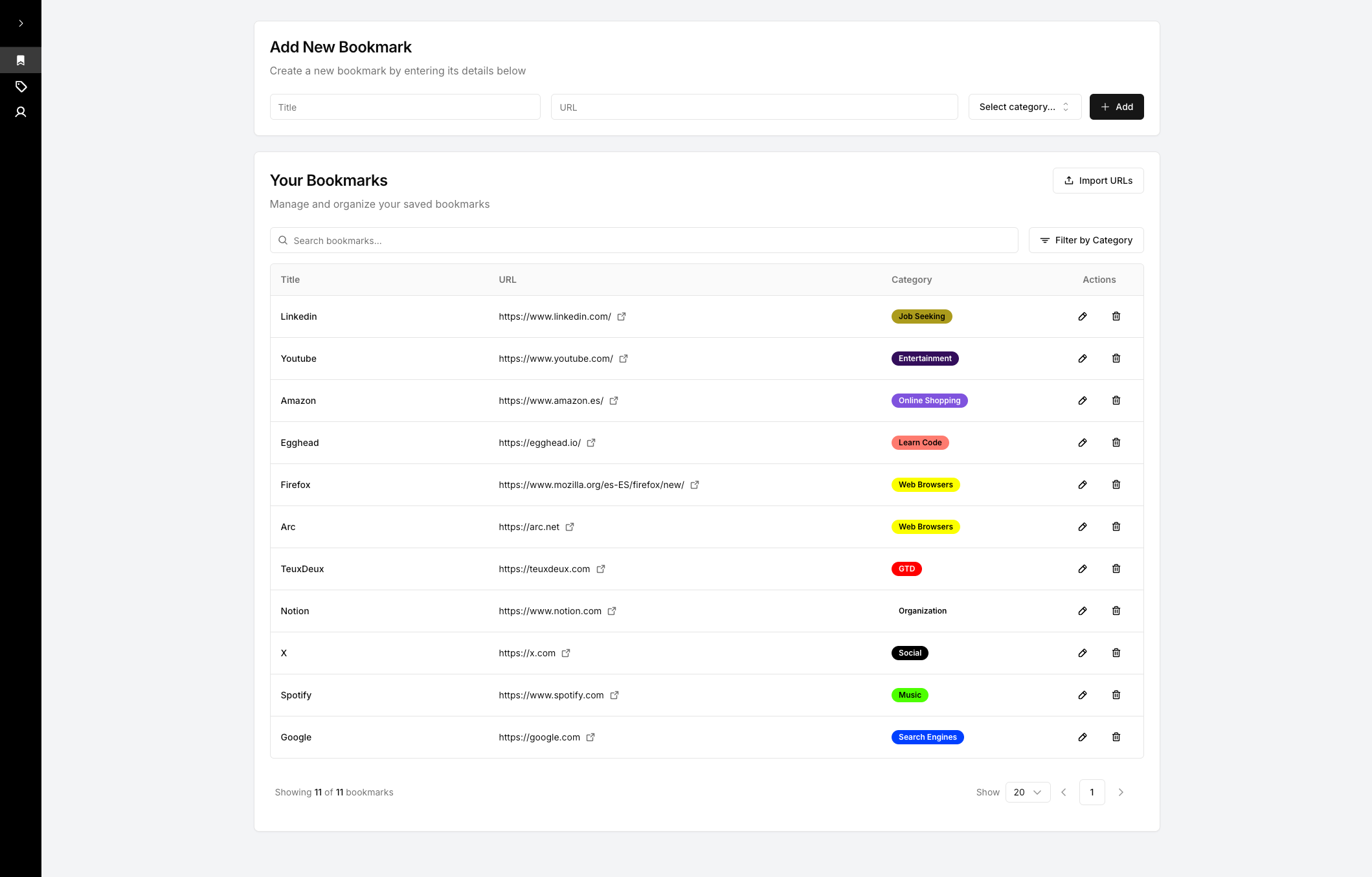Expand the collapsed sidebar
Viewport: 1372px width, 877px height.
[21, 23]
